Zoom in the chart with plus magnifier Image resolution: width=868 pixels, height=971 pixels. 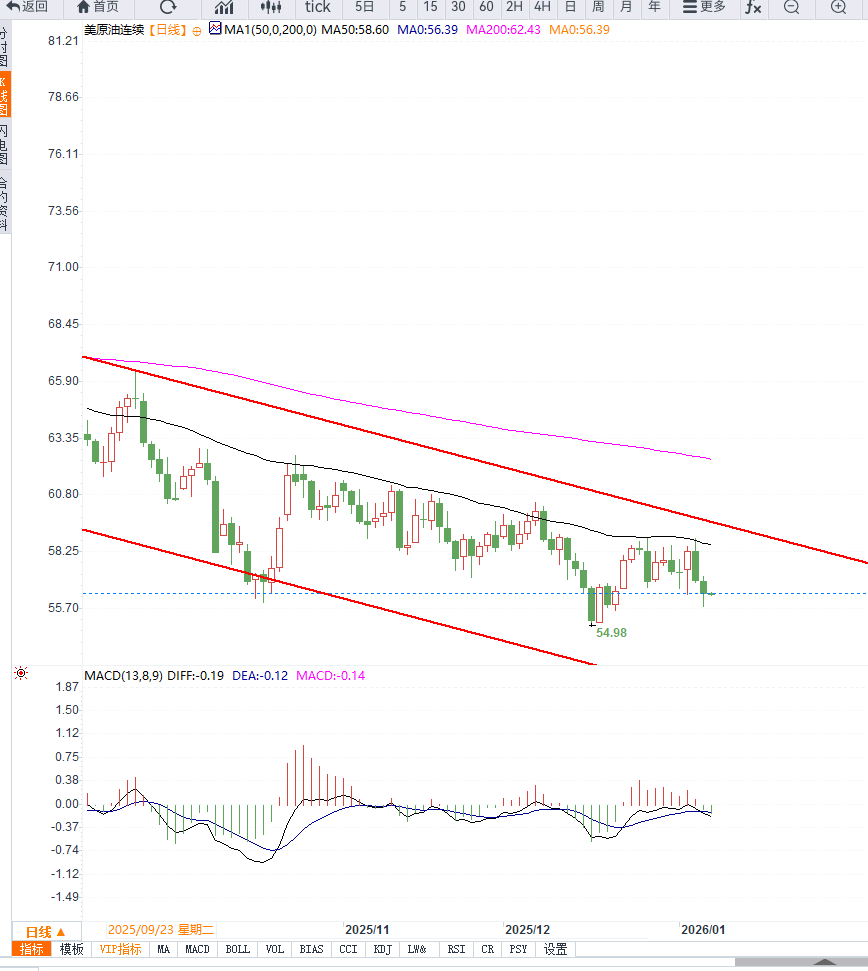[838, 7]
